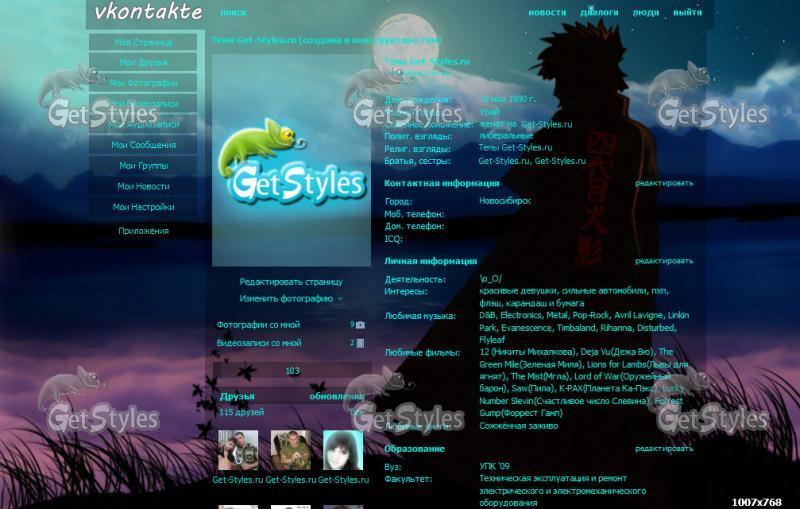
Task: Open the camera icon beside photos count
Action: click(360, 325)
